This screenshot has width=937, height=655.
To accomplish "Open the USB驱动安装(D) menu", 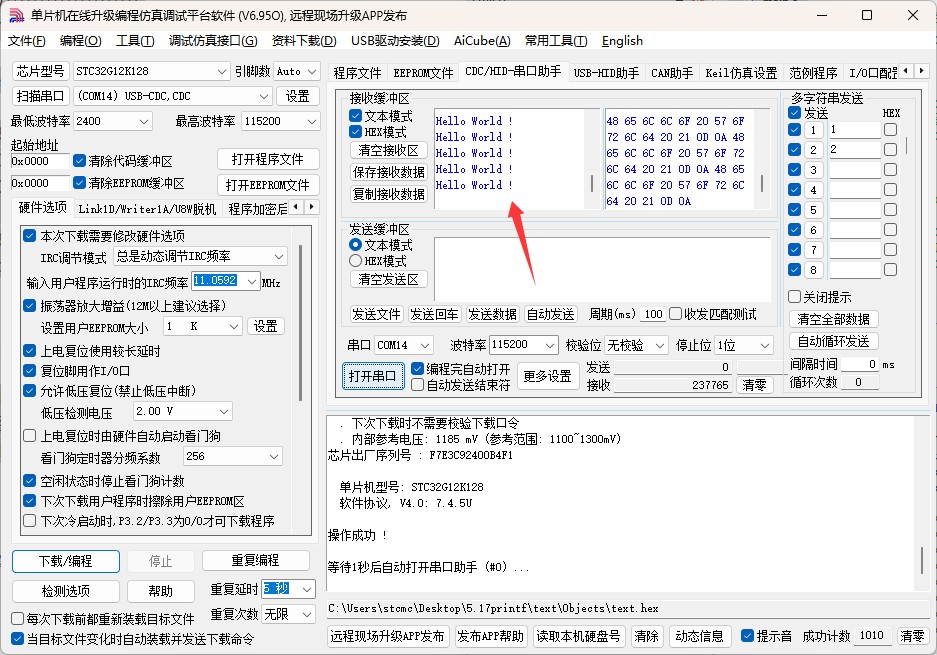I will click(395, 41).
